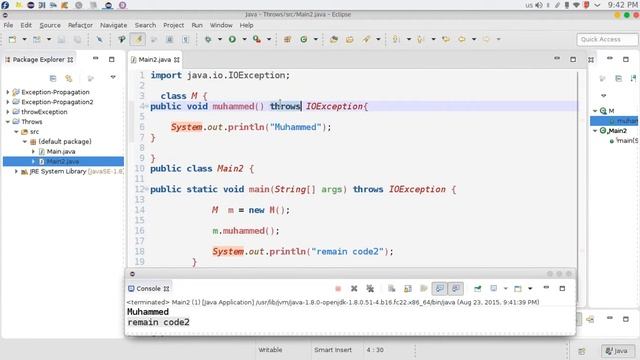This screenshot has width=640, height=360.
Task: Click Remove All Terminated Launches icon
Action: click(370, 289)
